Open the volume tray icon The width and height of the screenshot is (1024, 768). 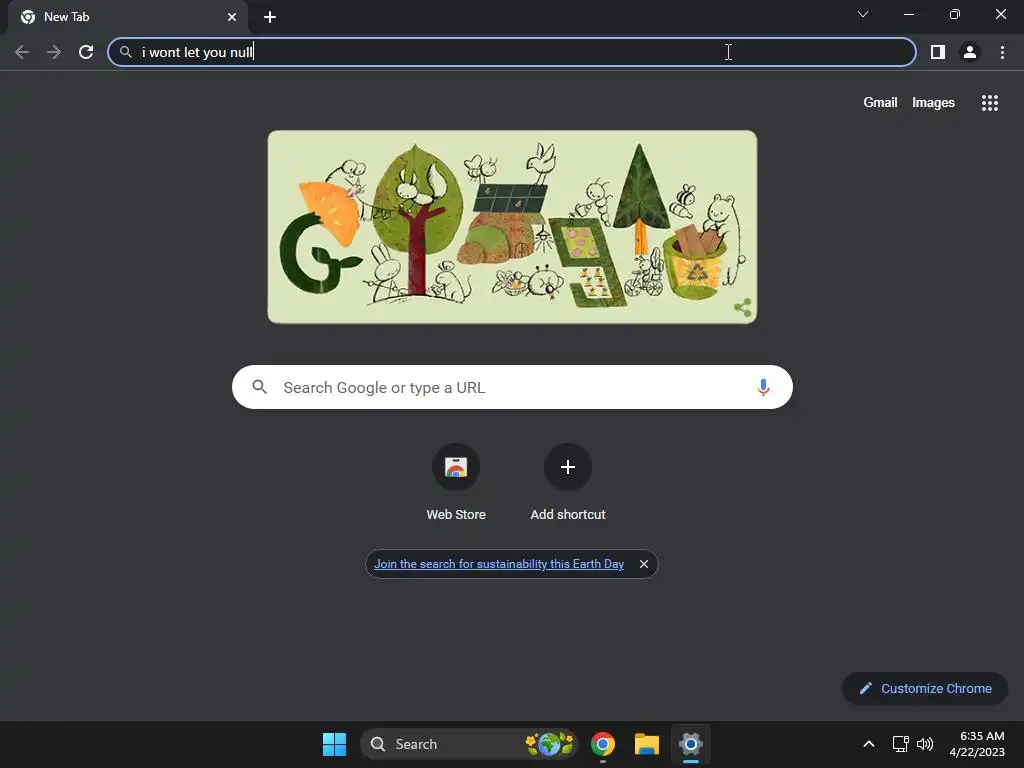pos(925,744)
